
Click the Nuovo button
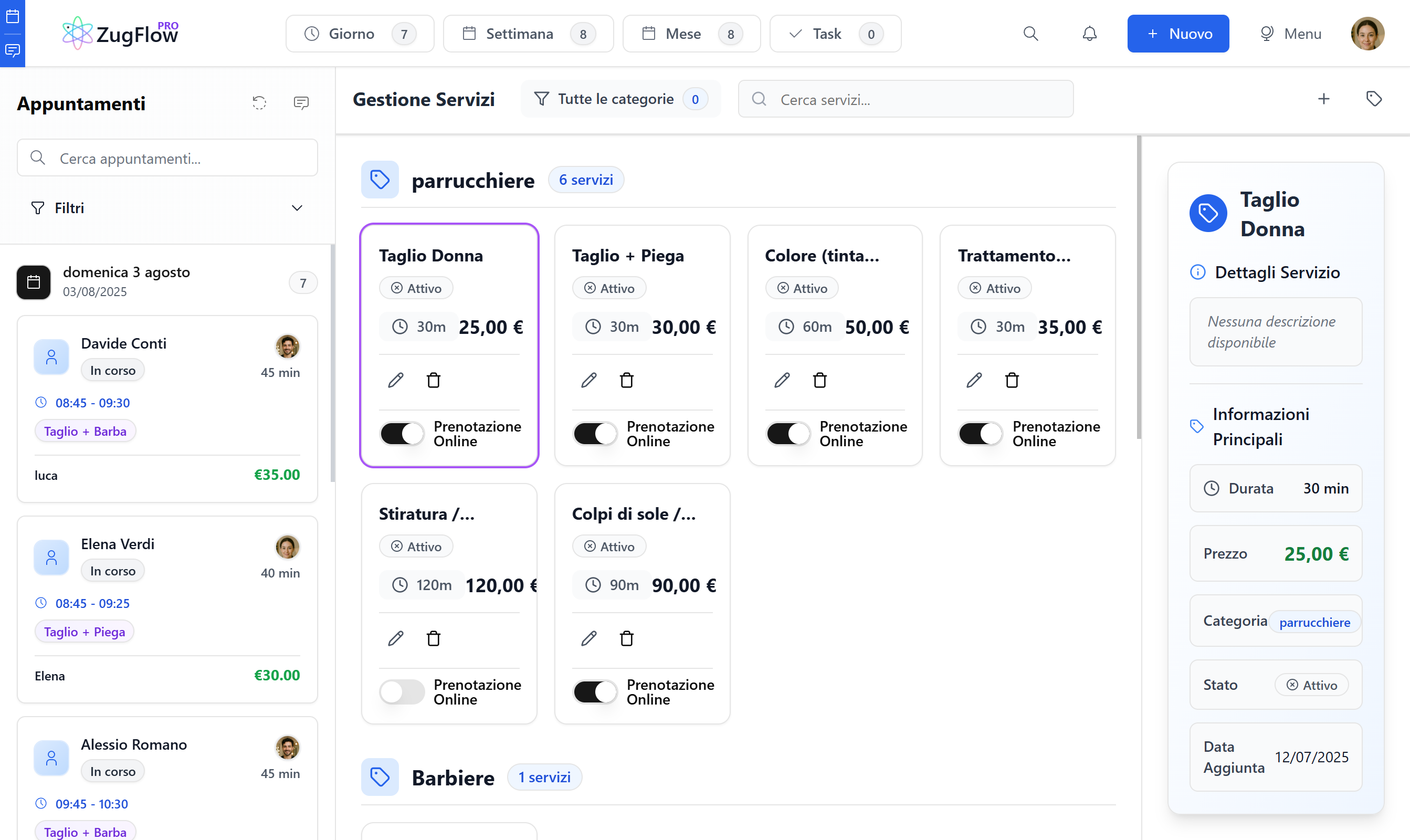coord(1177,34)
